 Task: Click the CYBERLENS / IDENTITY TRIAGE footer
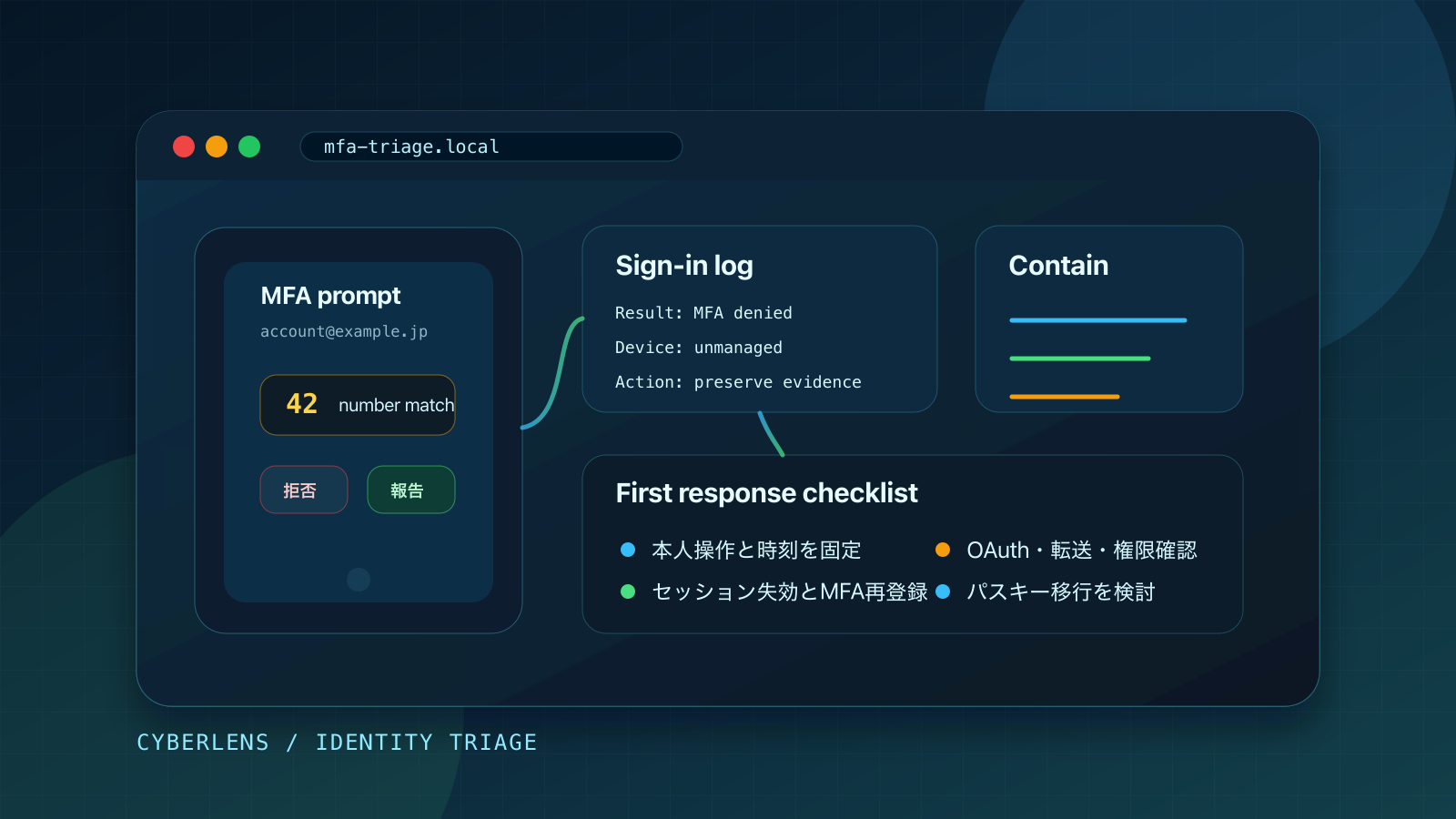pyautogui.click(x=337, y=743)
